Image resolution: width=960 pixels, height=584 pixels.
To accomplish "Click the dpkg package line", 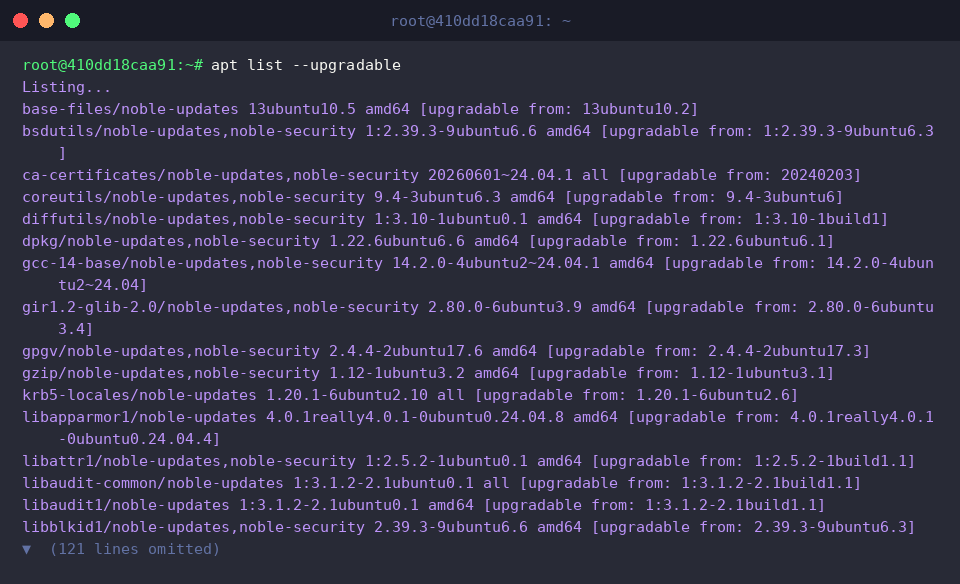I will point(428,241).
